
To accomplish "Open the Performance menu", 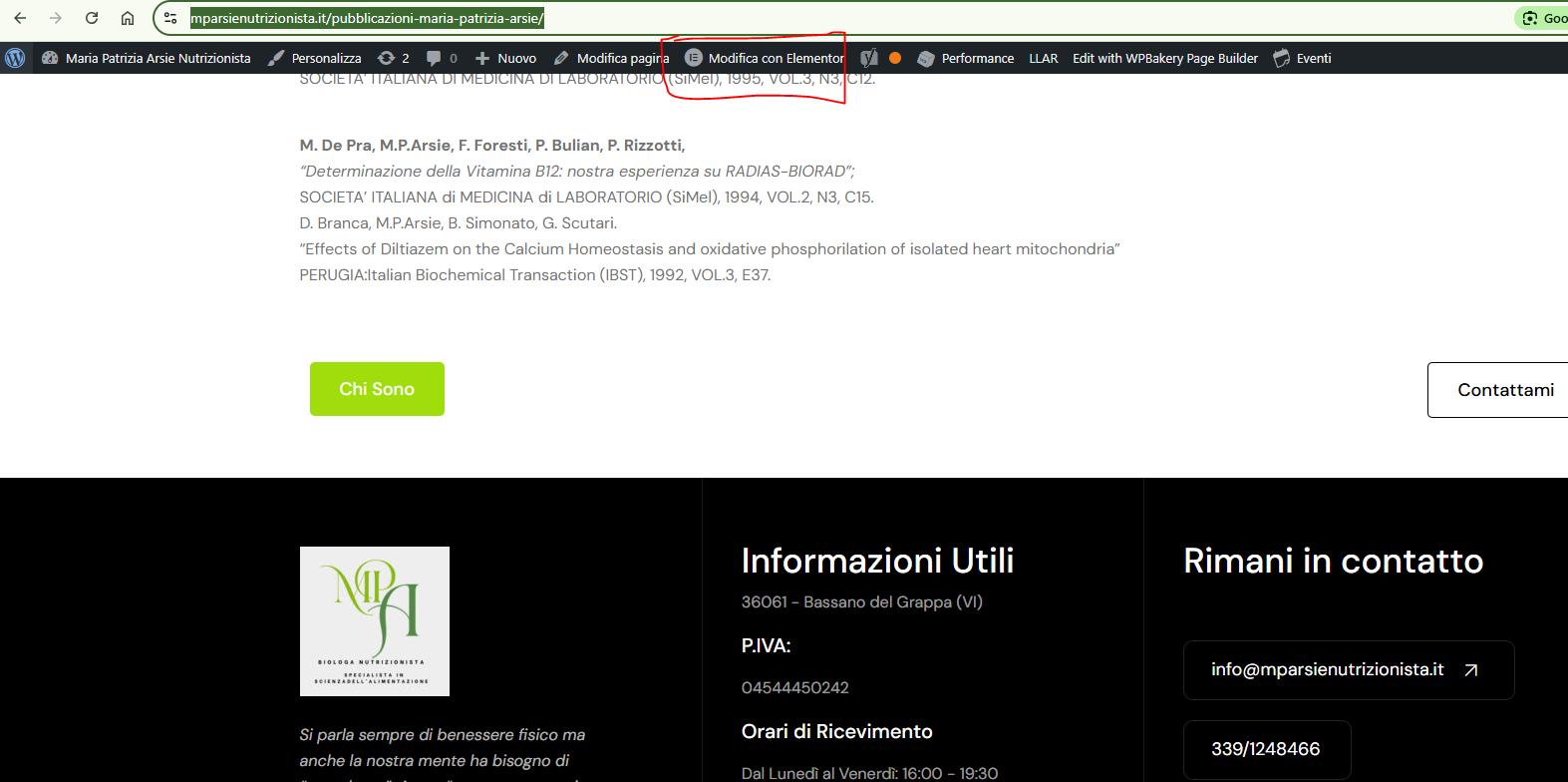I will [965, 58].
